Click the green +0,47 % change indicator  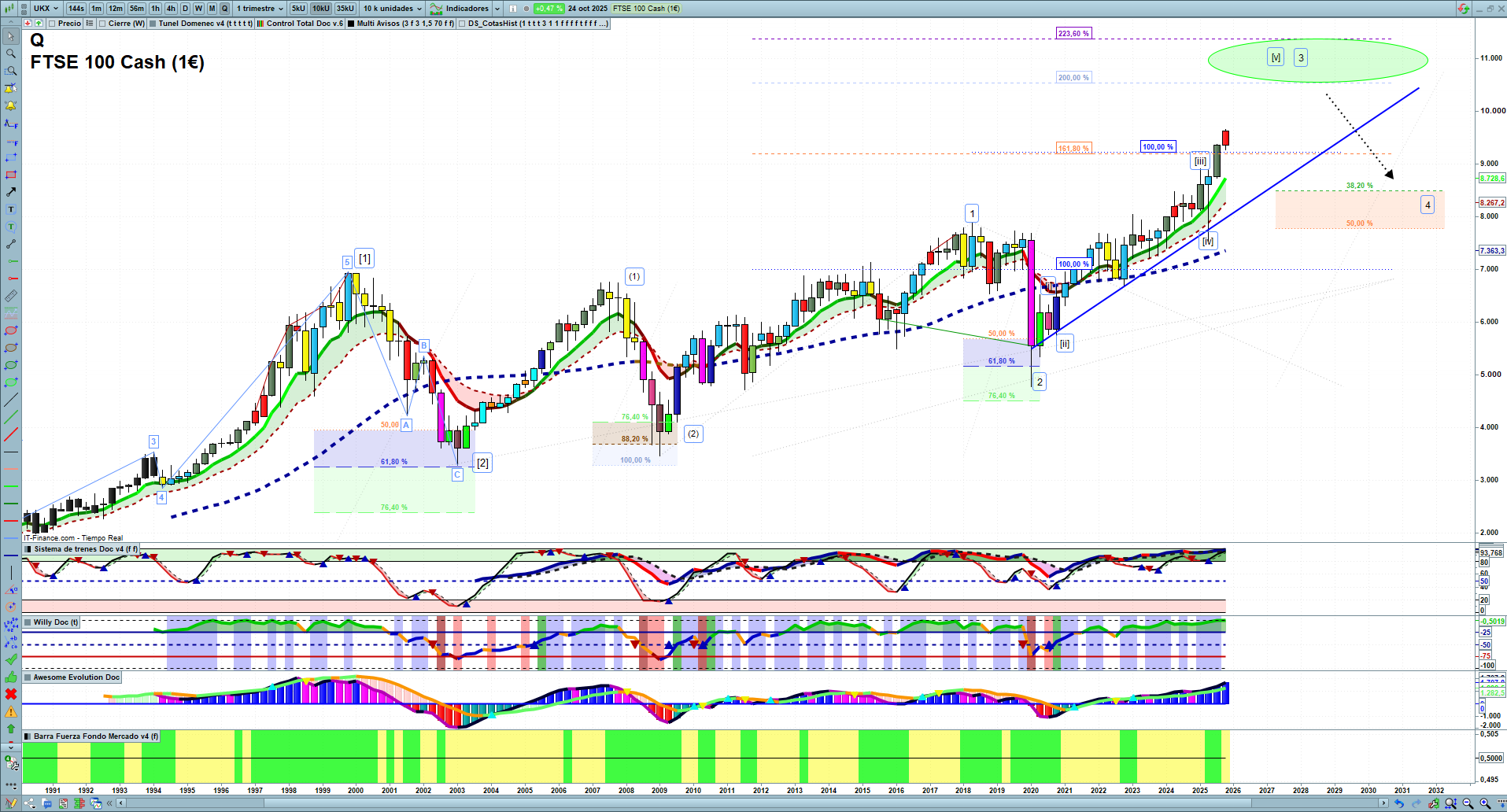click(549, 9)
